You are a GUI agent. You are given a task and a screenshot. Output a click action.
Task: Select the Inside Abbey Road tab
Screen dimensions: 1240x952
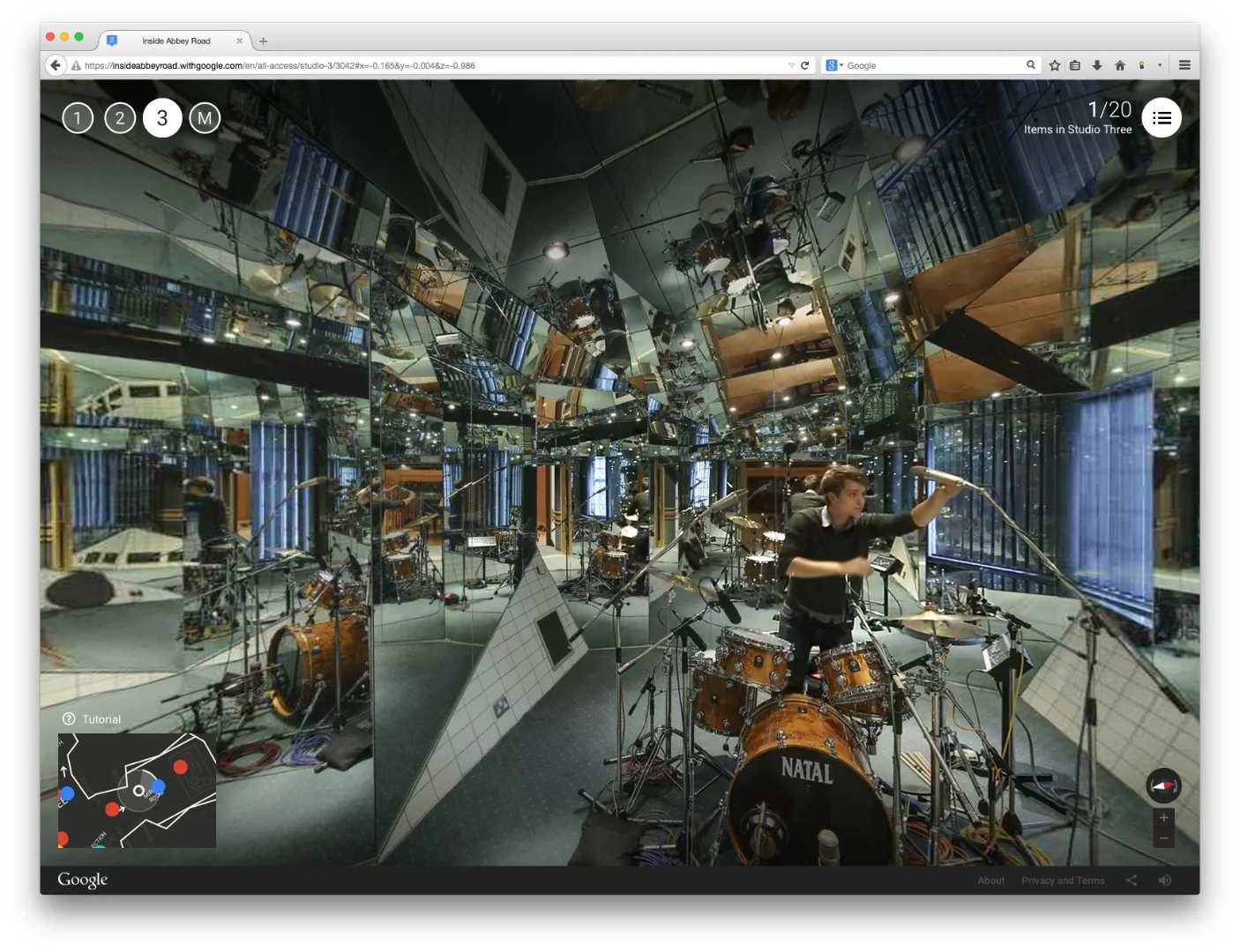pyautogui.click(x=176, y=41)
